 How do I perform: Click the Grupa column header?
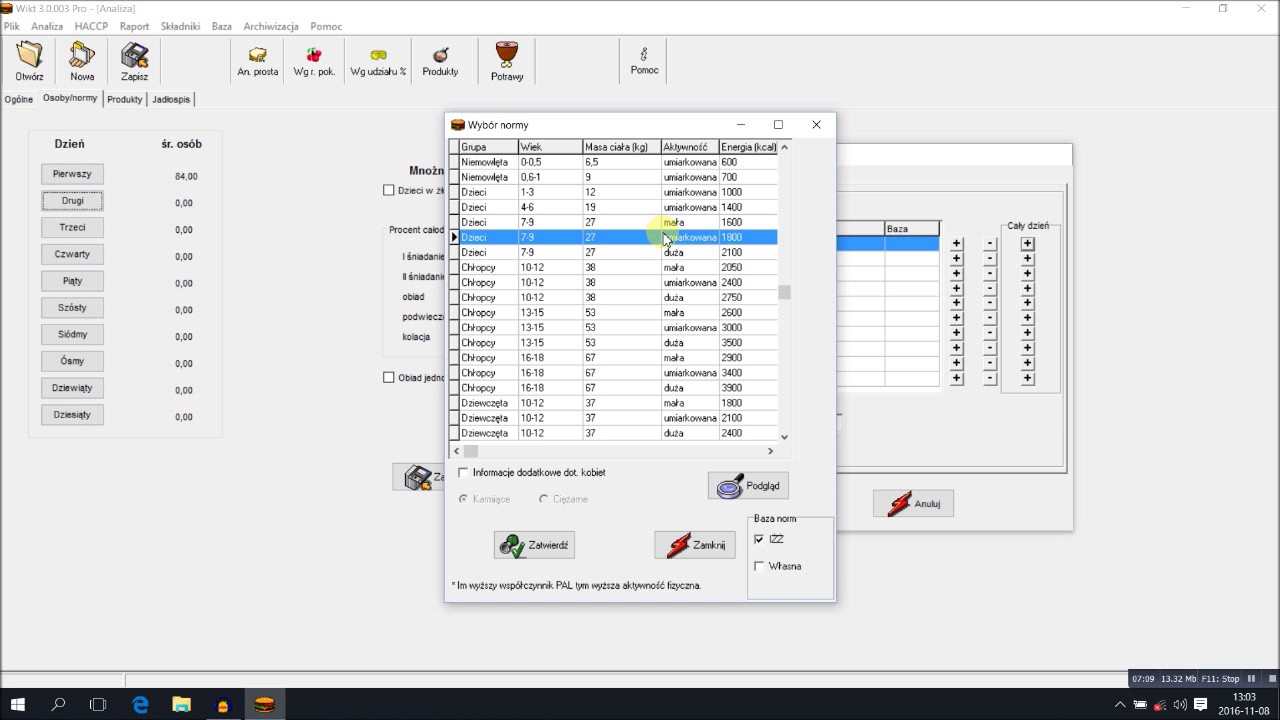point(488,147)
